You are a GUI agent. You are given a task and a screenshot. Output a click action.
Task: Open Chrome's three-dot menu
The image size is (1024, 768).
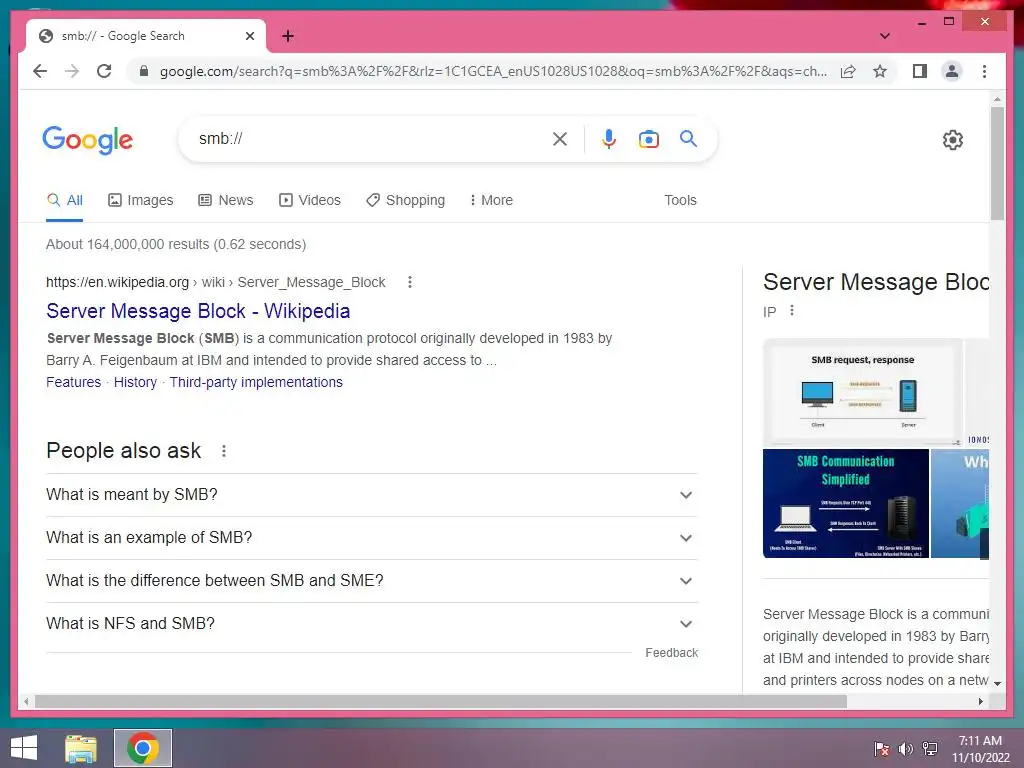coord(984,71)
